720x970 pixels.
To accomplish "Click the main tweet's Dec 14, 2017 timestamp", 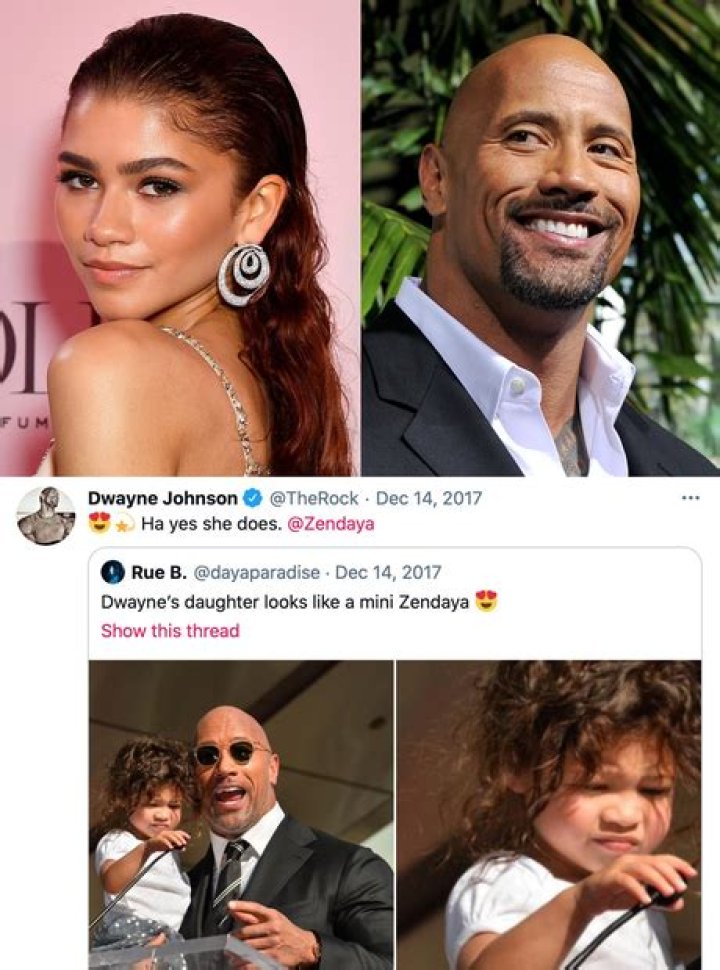I will (x=429, y=498).
